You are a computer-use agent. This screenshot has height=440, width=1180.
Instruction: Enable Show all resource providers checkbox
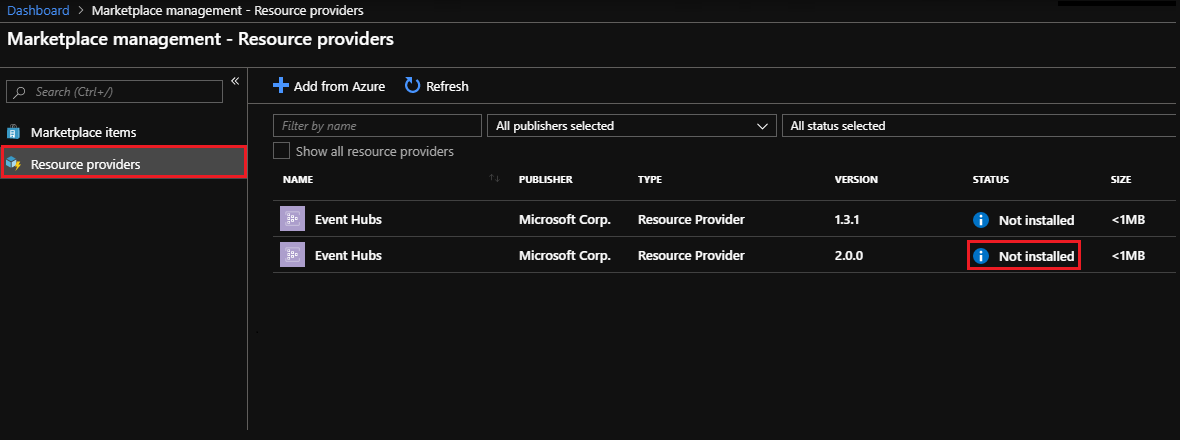(x=282, y=151)
